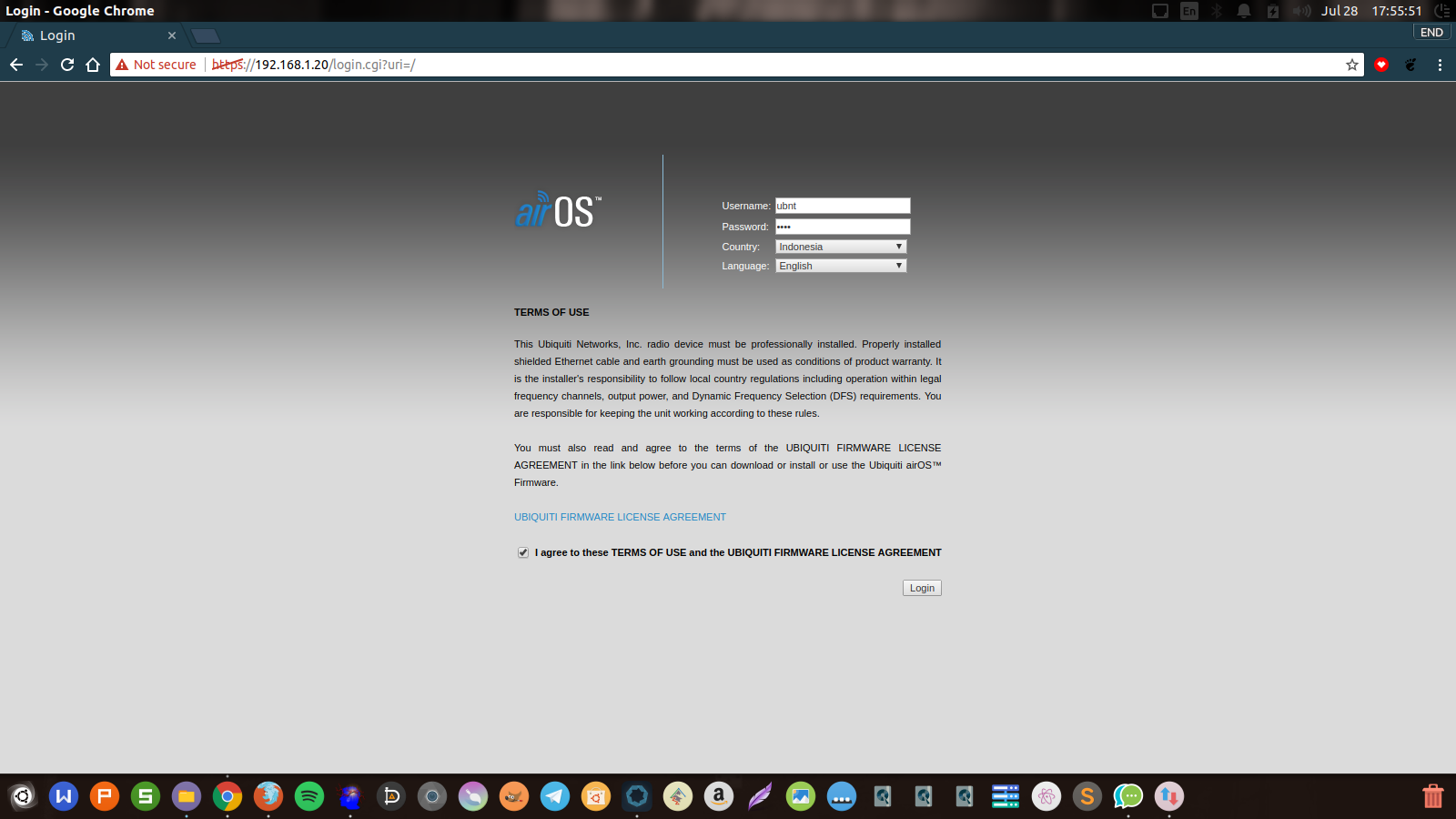This screenshot has height=819, width=1456.
Task: Launch WPS Spreadsheets from the dock
Action: (146, 796)
